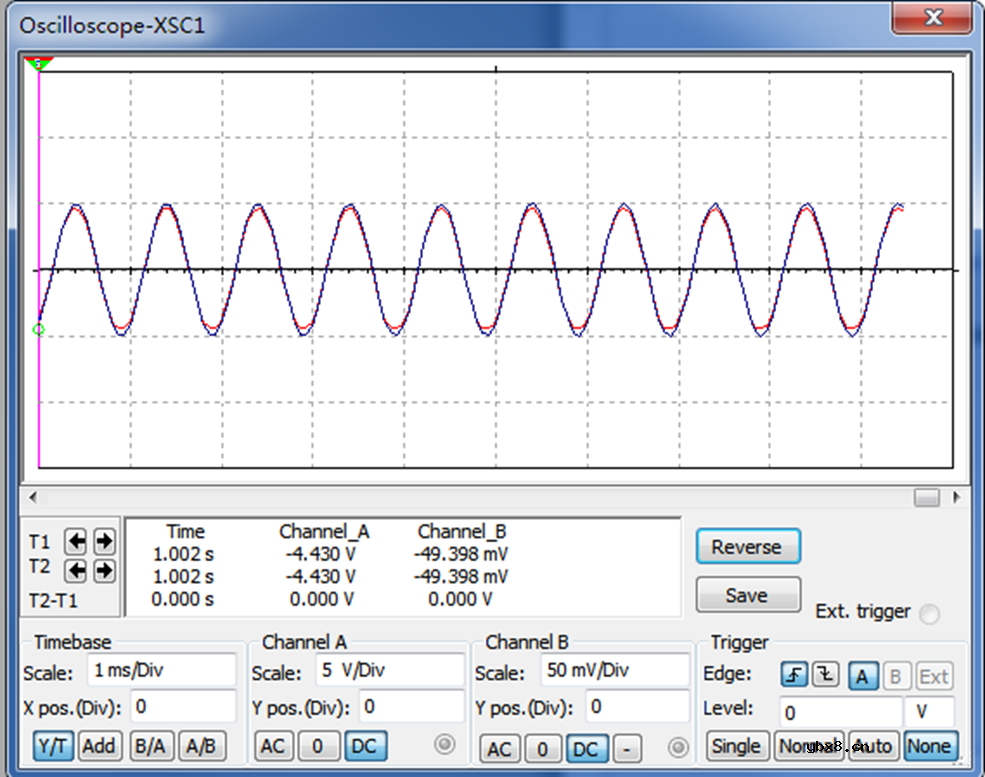Viewport: 985px width, 777px height.
Task: Move cursor T1 left with arrow
Action: pyautogui.click(x=75, y=541)
